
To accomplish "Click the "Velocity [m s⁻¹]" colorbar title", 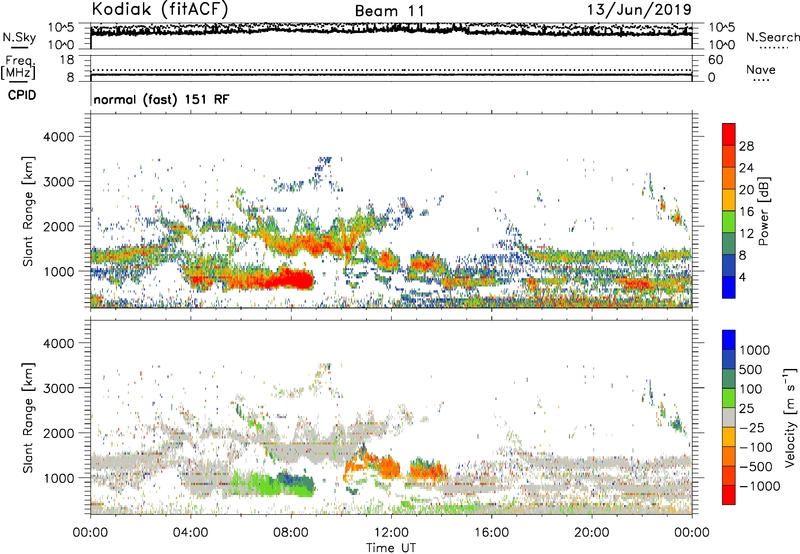I will point(790,417).
